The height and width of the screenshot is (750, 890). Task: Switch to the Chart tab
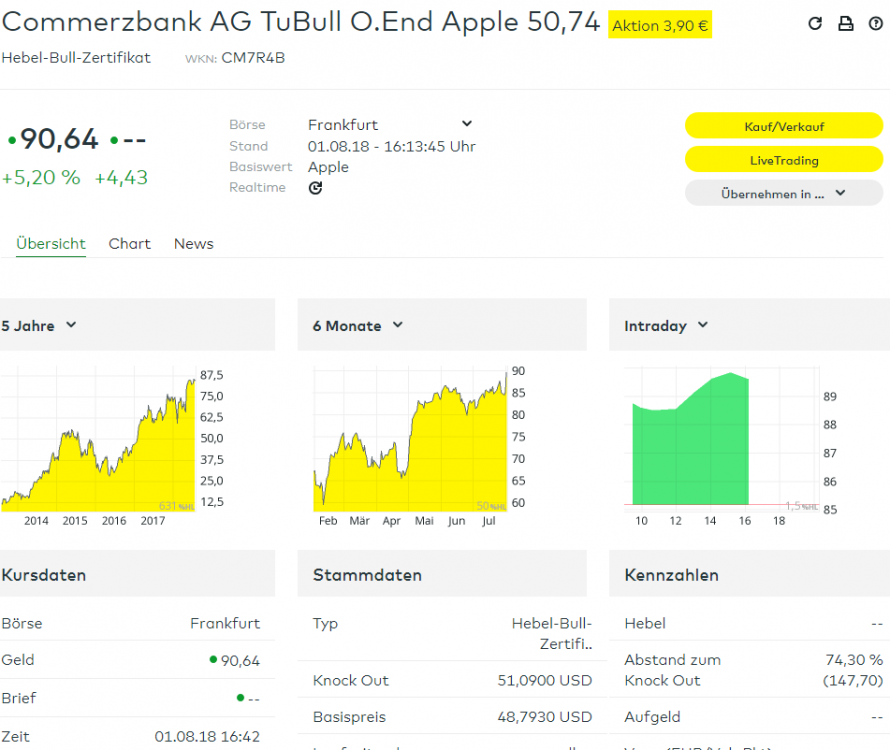click(130, 244)
